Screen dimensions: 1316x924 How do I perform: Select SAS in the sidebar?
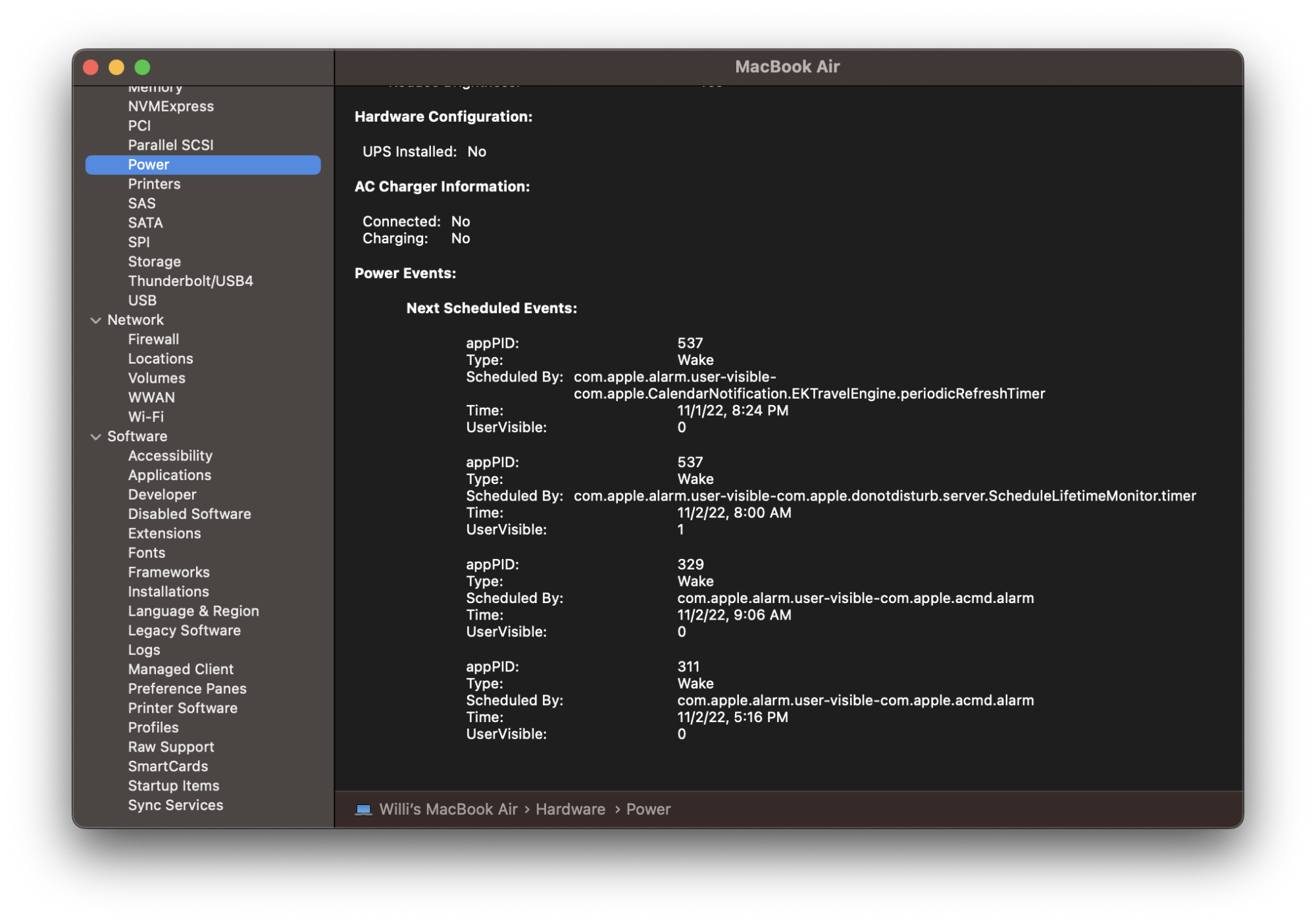point(141,203)
